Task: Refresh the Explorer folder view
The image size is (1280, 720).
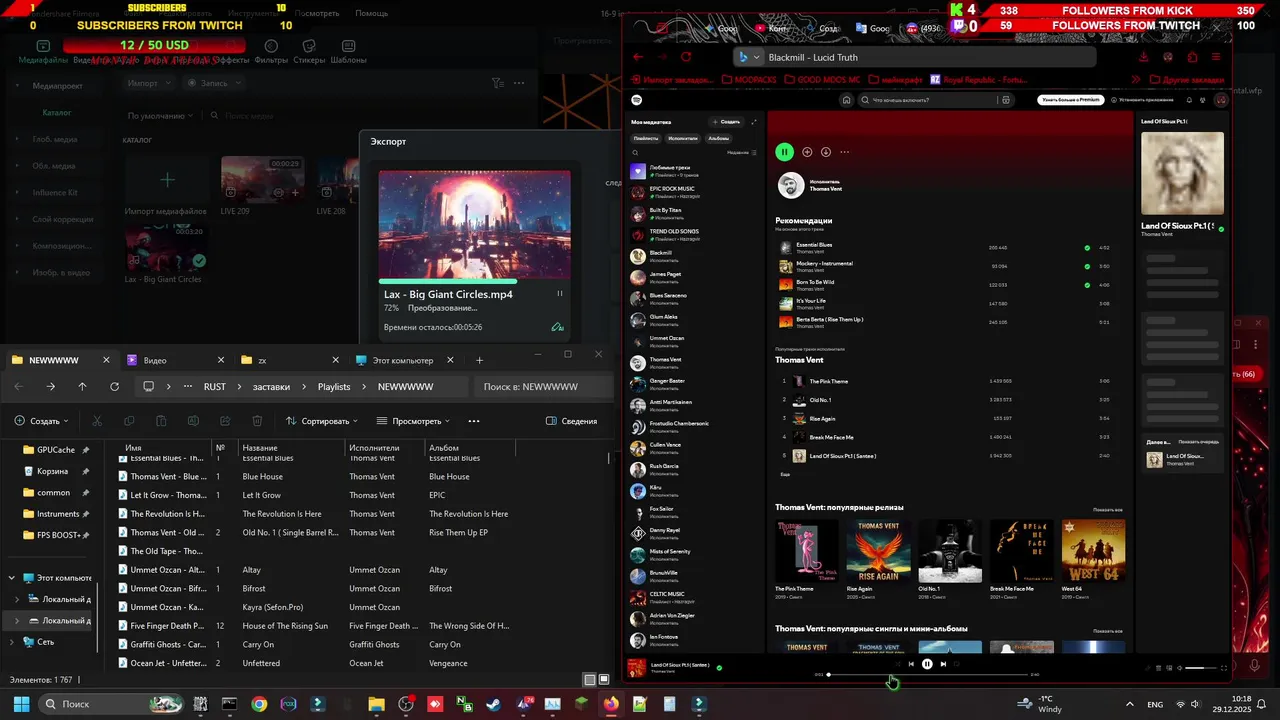Action: click(114, 386)
